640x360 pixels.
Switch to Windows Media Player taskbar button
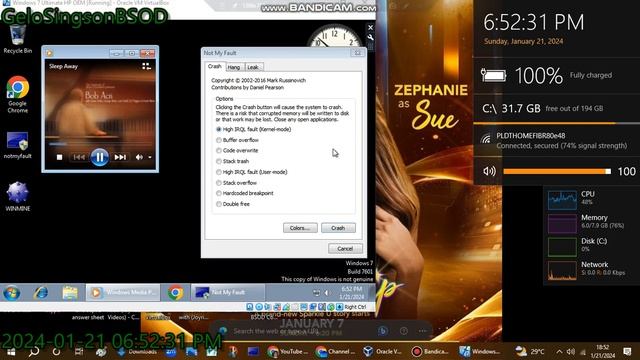click(123, 293)
